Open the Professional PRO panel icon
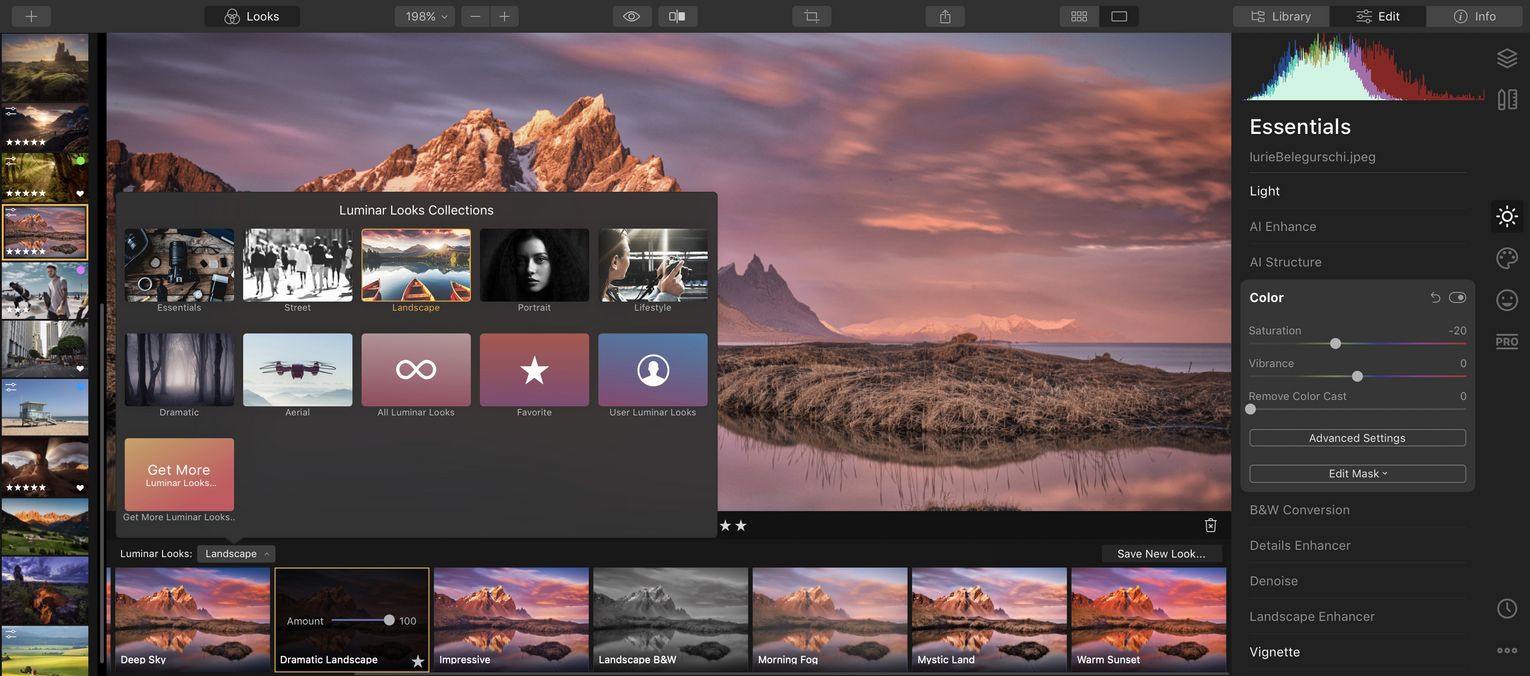The height and width of the screenshot is (676, 1530). pos(1507,341)
